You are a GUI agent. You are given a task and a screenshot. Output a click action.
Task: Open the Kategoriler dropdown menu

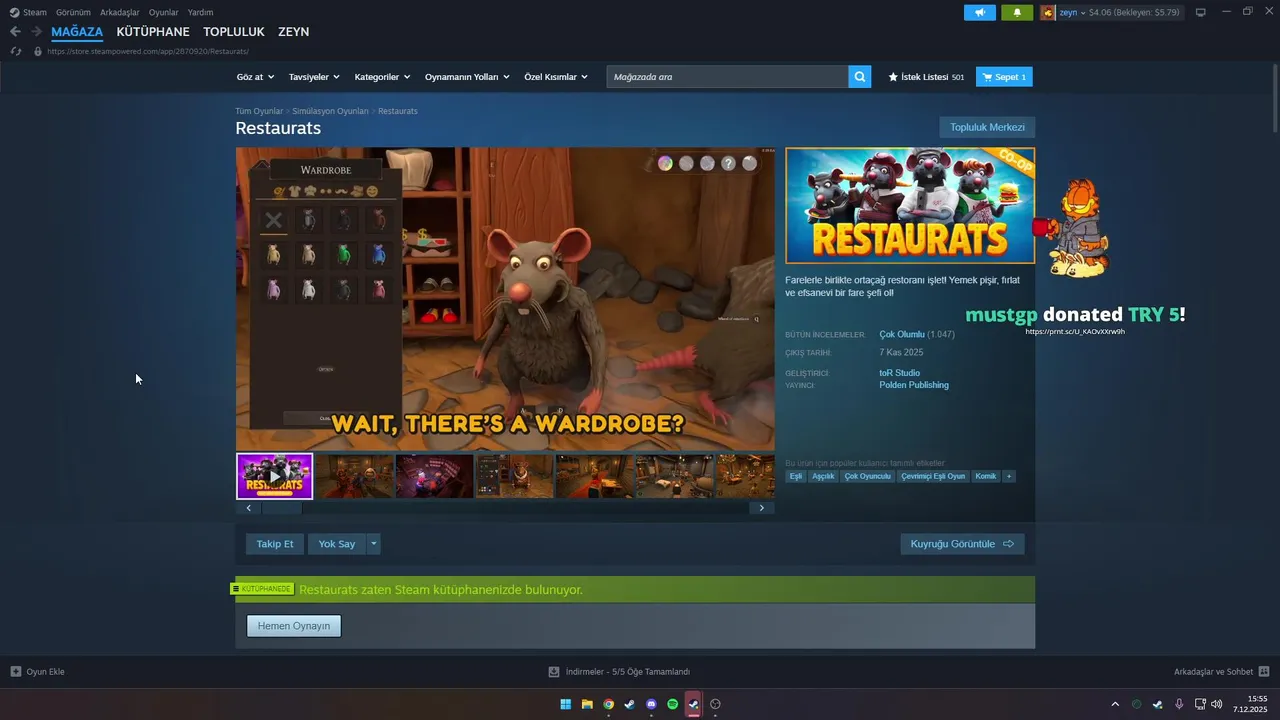(x=382, y=77)
